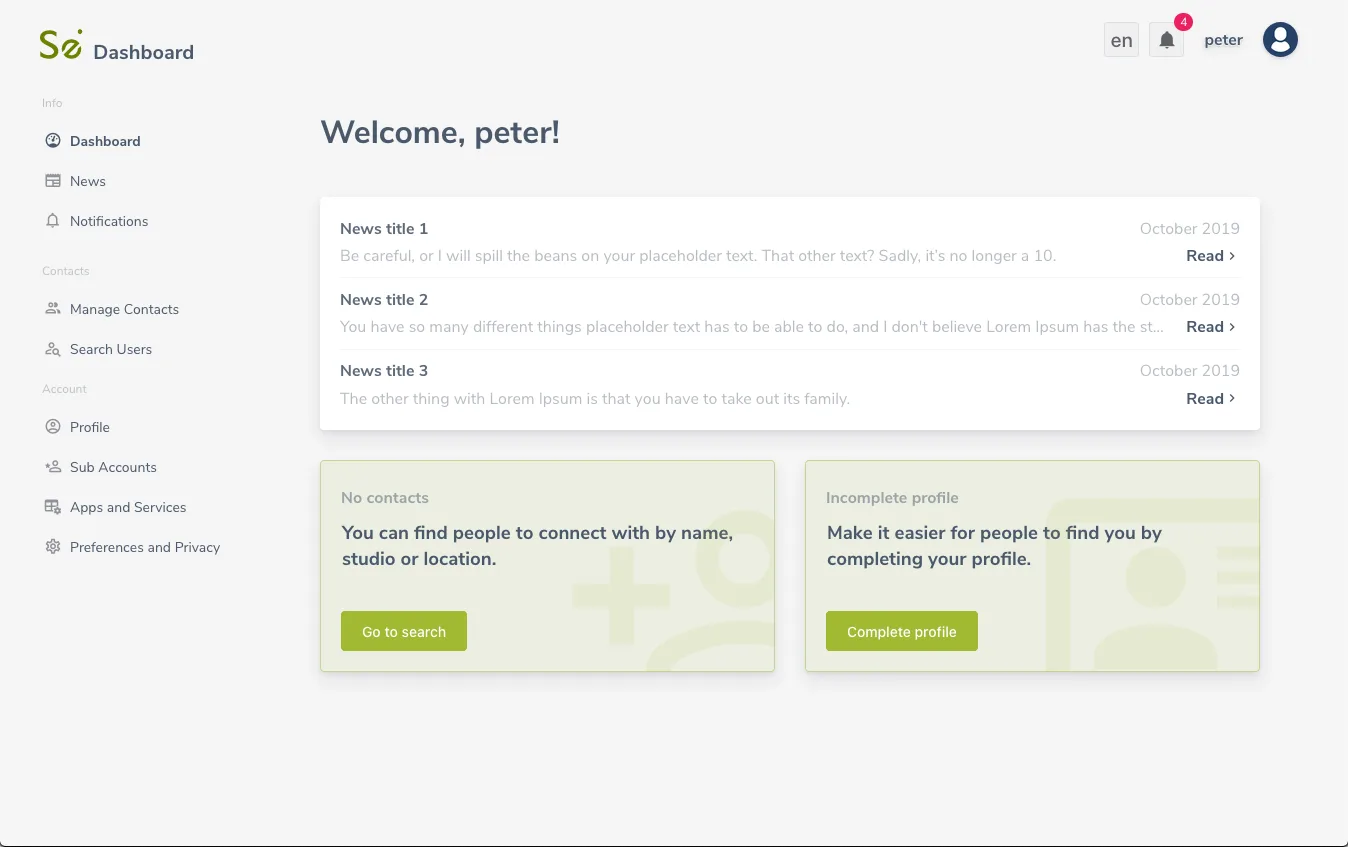Click the Apps and Services icon
The image size is (1348, 847).
tap(53, 507)
